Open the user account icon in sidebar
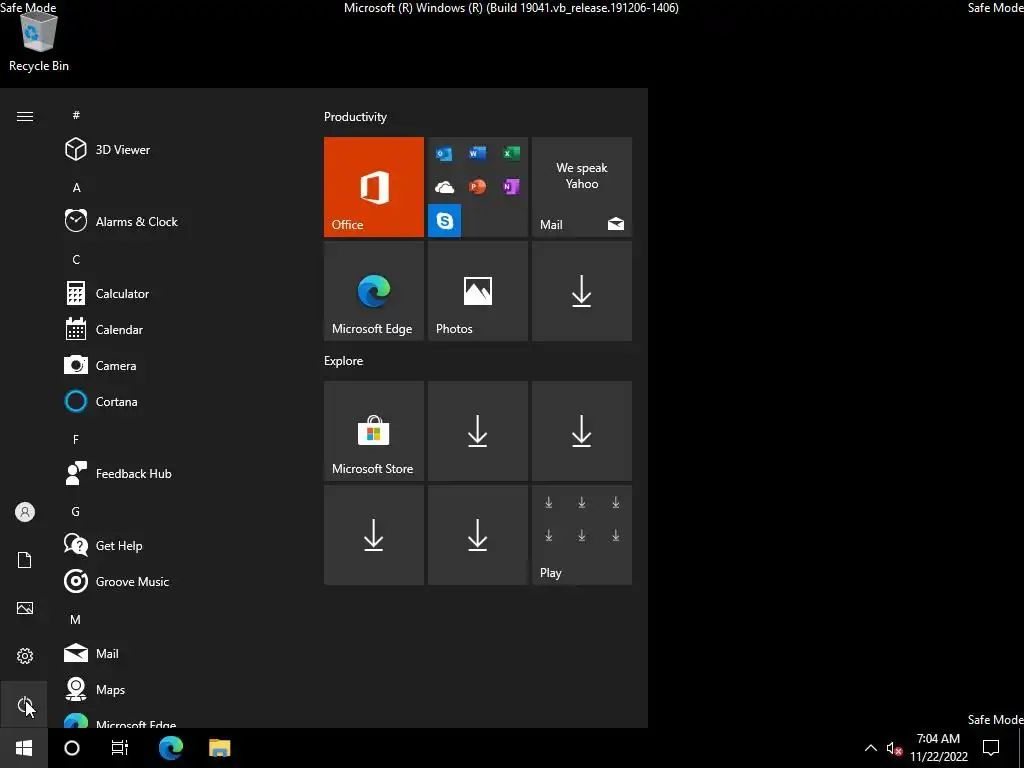 coord(25,512)
